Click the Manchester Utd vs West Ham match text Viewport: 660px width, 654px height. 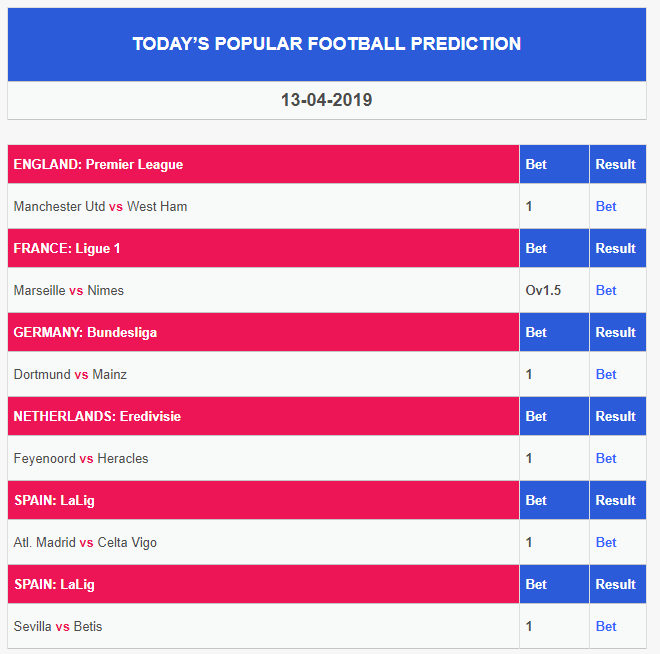100,206
